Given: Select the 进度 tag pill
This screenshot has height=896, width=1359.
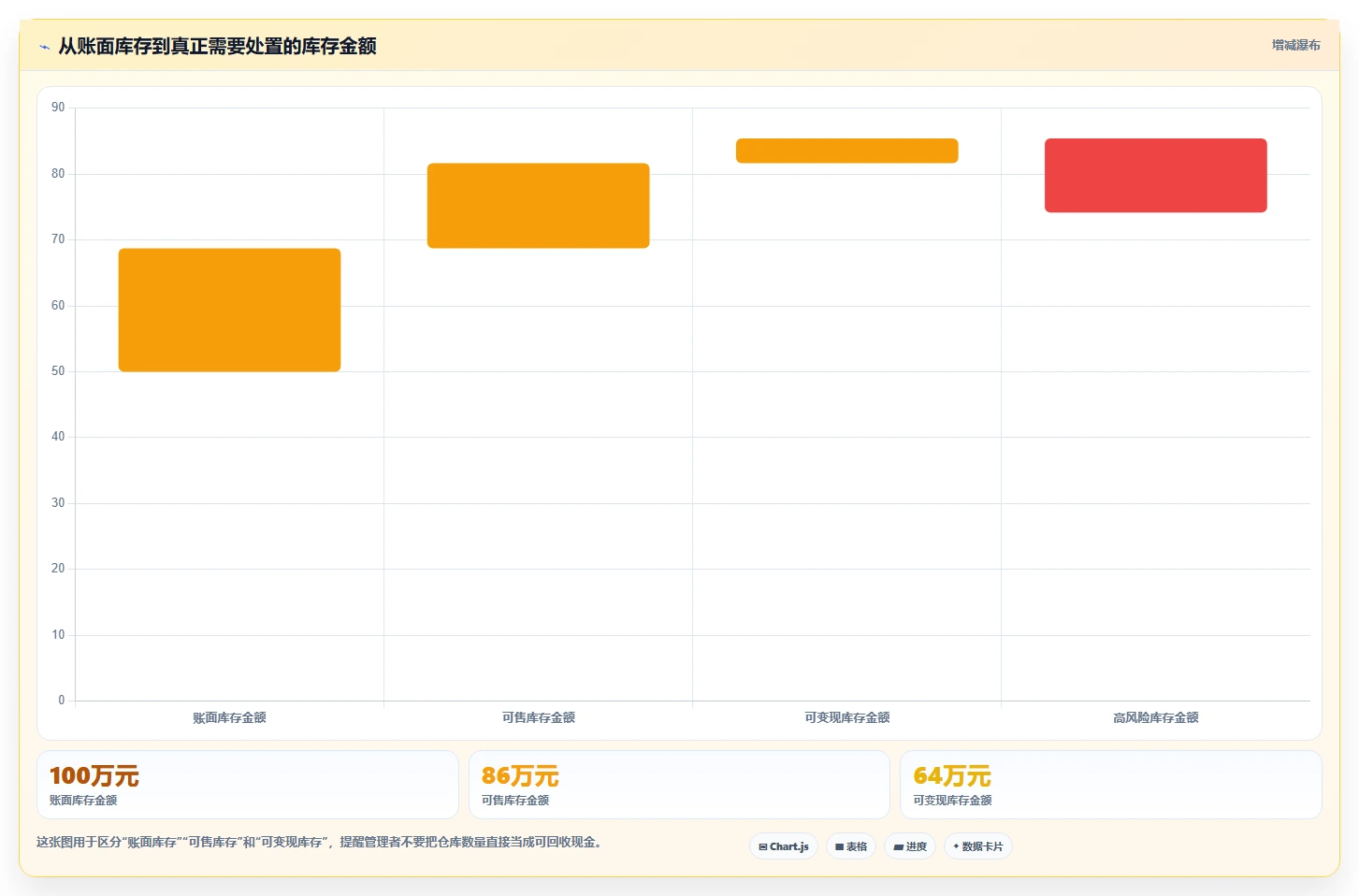Looking at the screenshot, I should pyautogui.click(x=910, y=846).
